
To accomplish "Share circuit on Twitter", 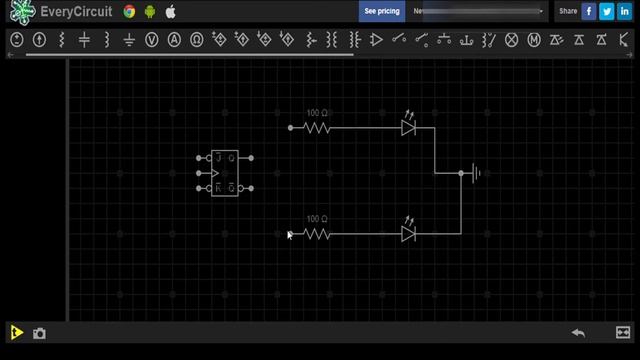I will 607,11.
